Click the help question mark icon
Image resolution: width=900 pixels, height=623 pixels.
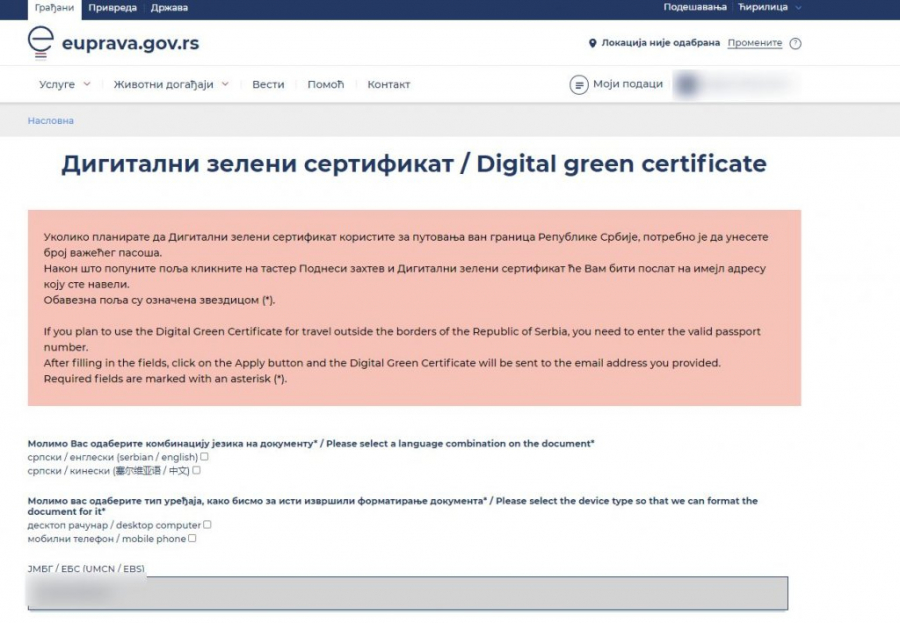tap(795, 44)
